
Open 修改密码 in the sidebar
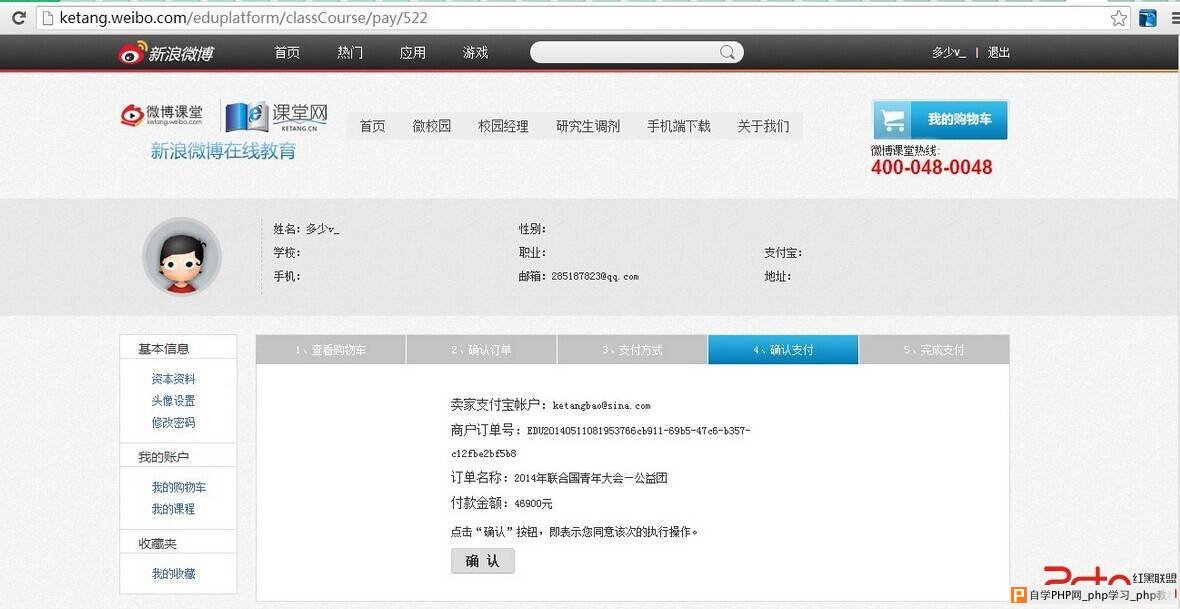click(x=173, y=422)
